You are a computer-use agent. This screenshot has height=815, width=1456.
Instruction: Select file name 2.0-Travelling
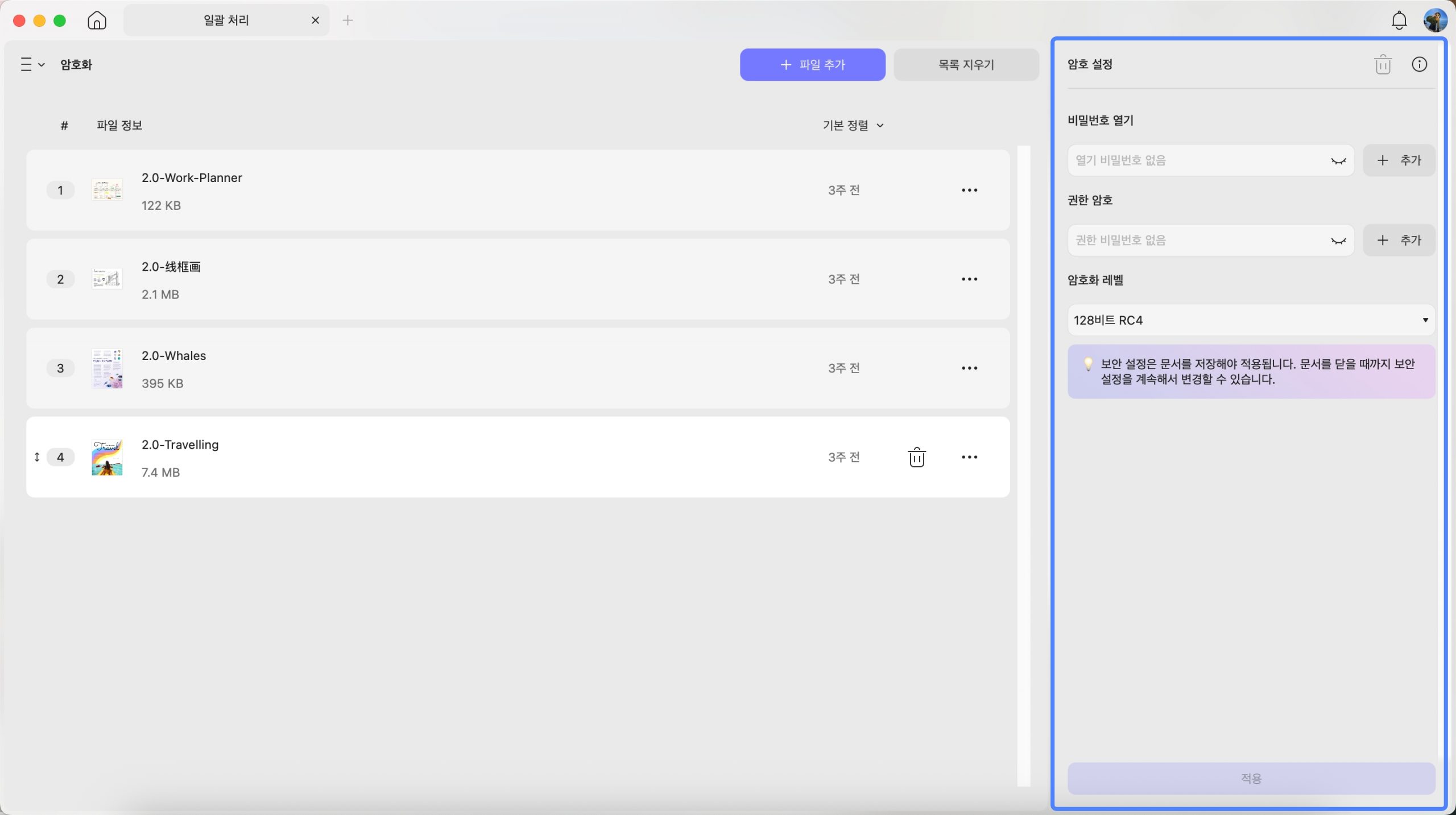pyautogui.click(x=180, y=445)
